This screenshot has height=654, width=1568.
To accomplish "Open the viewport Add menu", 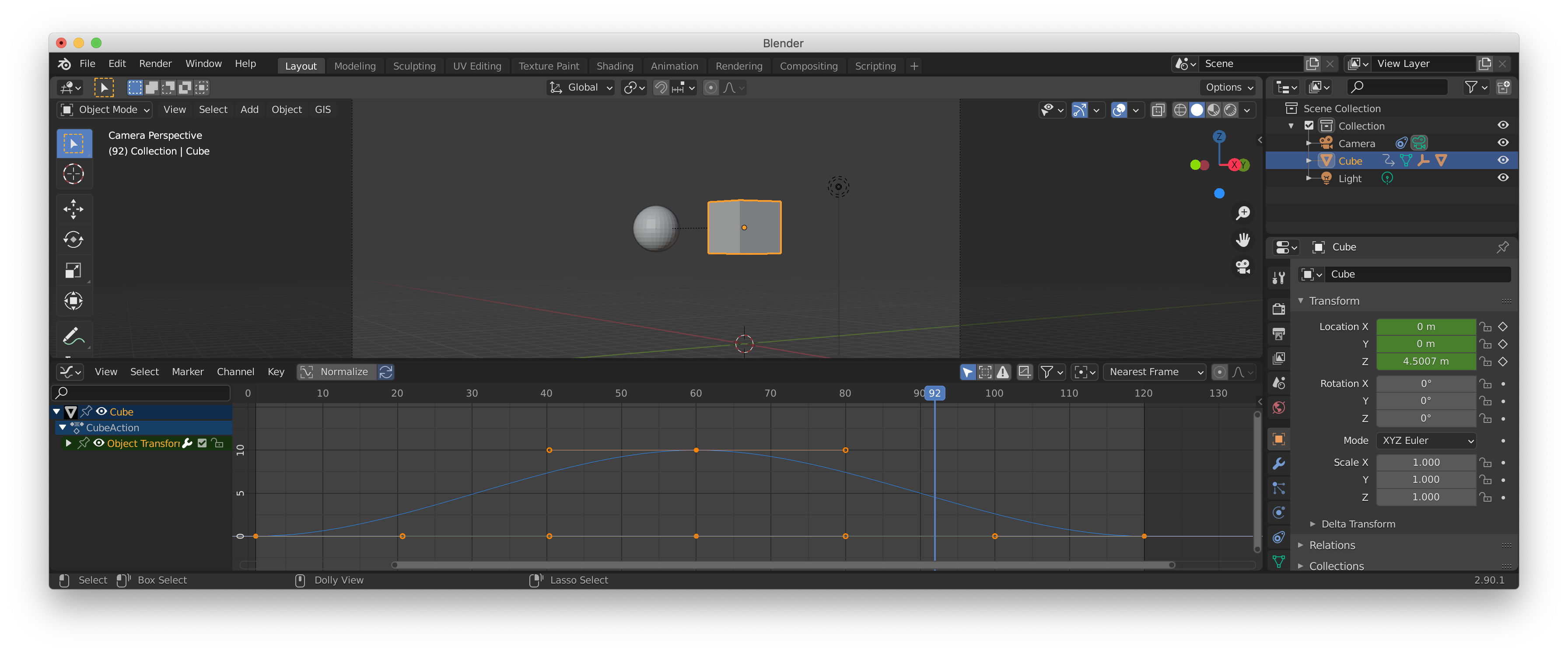I will tap(249, 109).
